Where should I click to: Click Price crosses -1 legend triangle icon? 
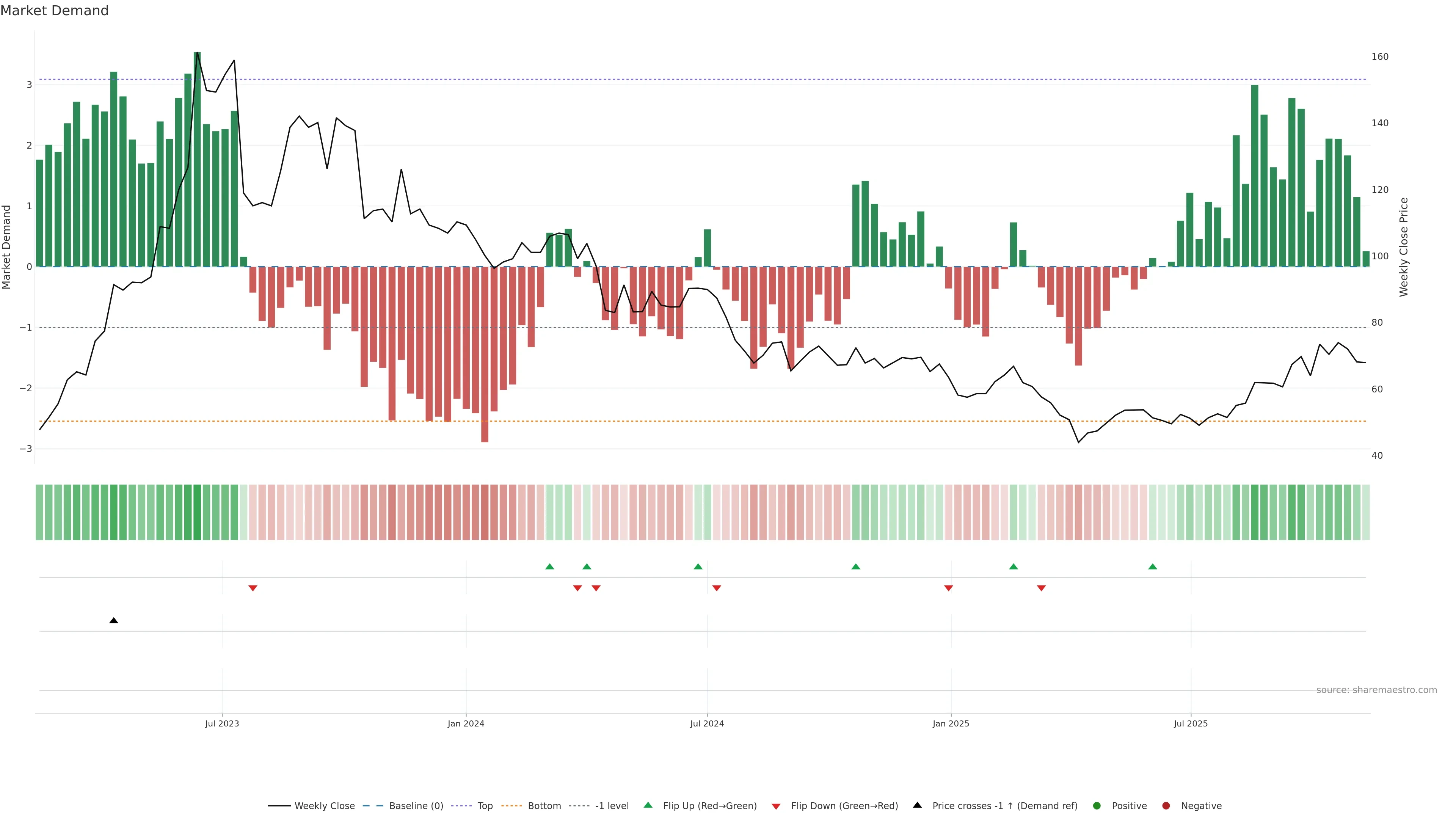917,805
